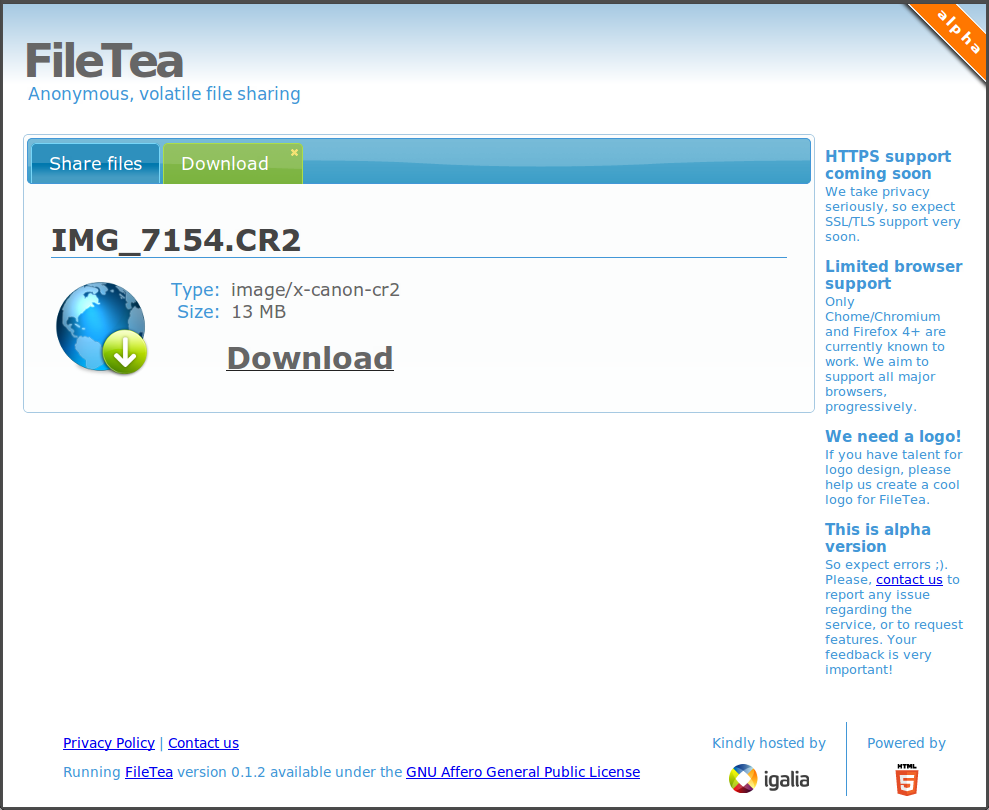The width and height of the screenshot is (989, 810).
Task: Click the image/x-canon-cr2 type value
Action: (315, 290)
